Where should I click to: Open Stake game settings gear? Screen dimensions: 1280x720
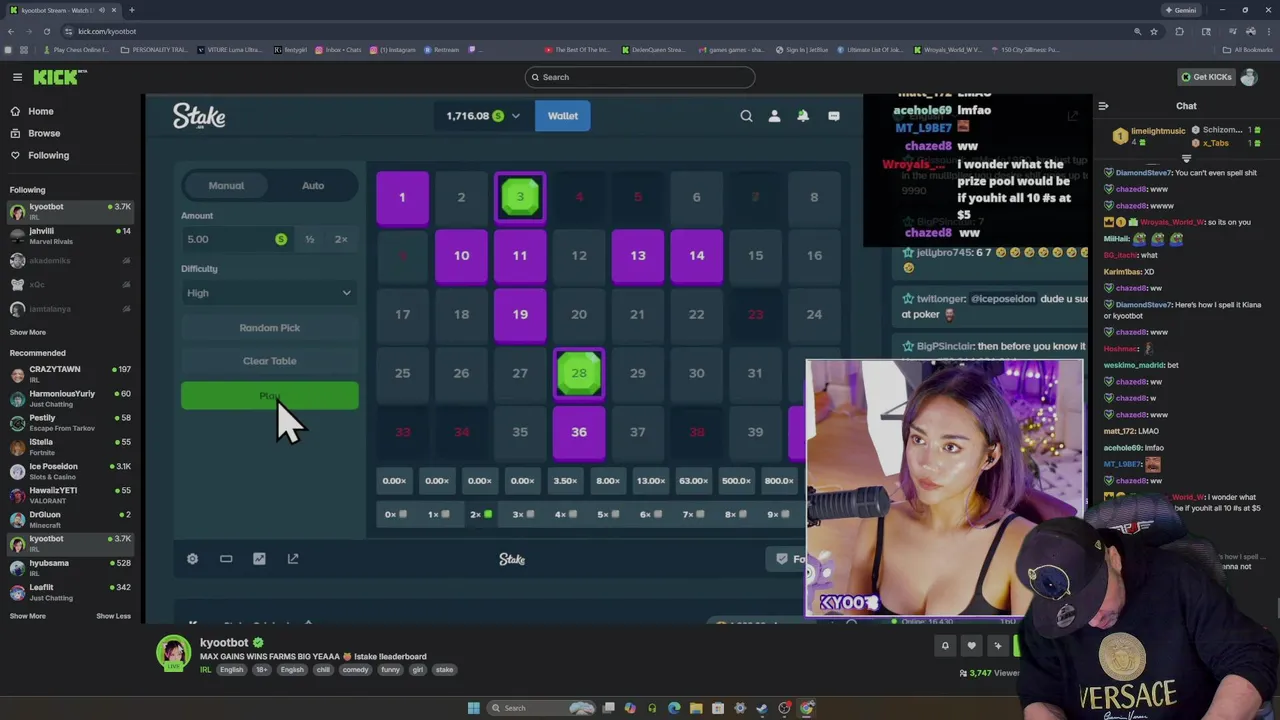192,559
